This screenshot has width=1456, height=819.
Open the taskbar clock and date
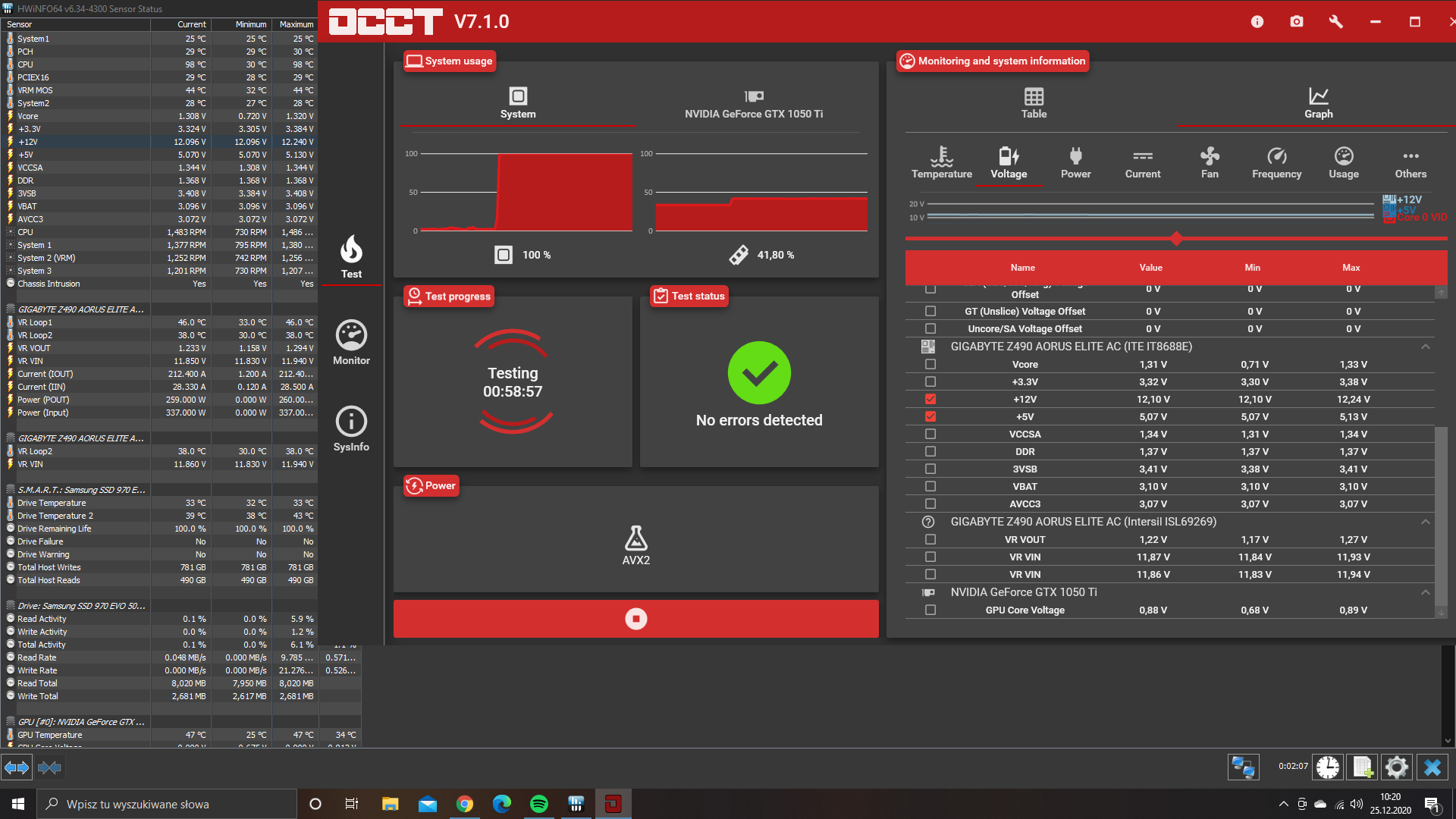coord(1390,804)
